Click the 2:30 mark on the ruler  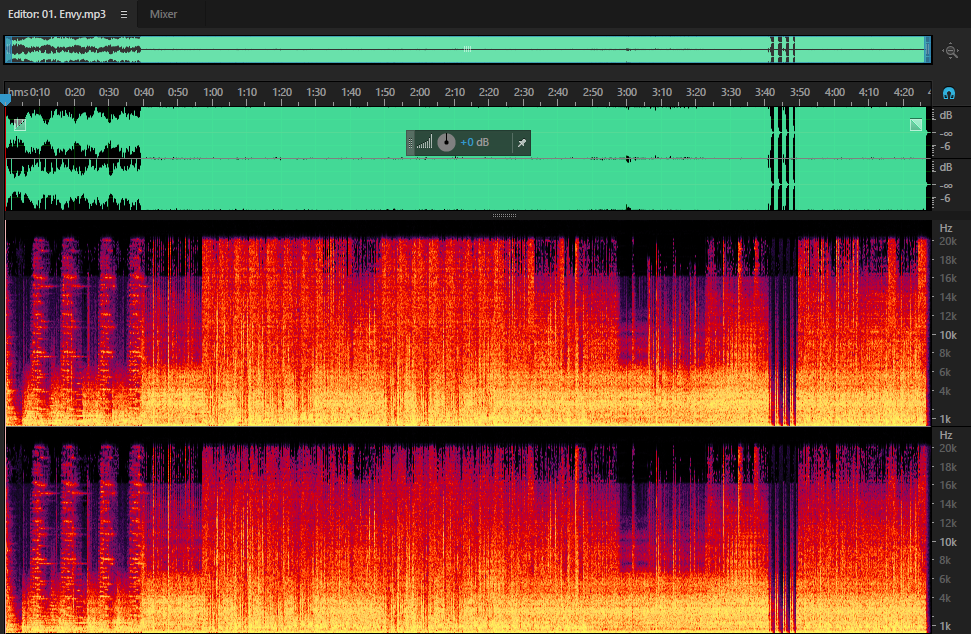(x=523, y=92)
